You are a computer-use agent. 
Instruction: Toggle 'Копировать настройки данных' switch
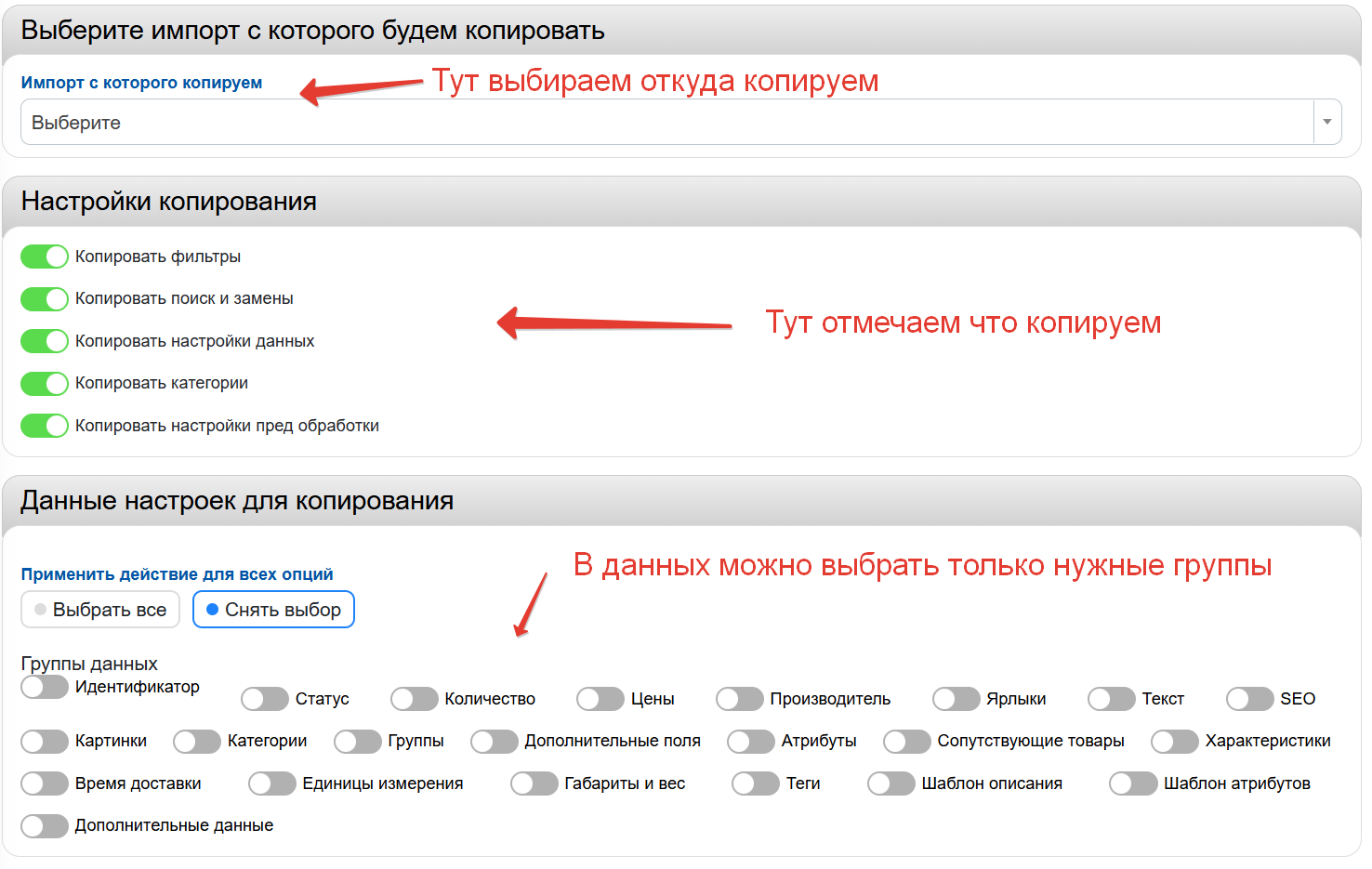point(45,341)
